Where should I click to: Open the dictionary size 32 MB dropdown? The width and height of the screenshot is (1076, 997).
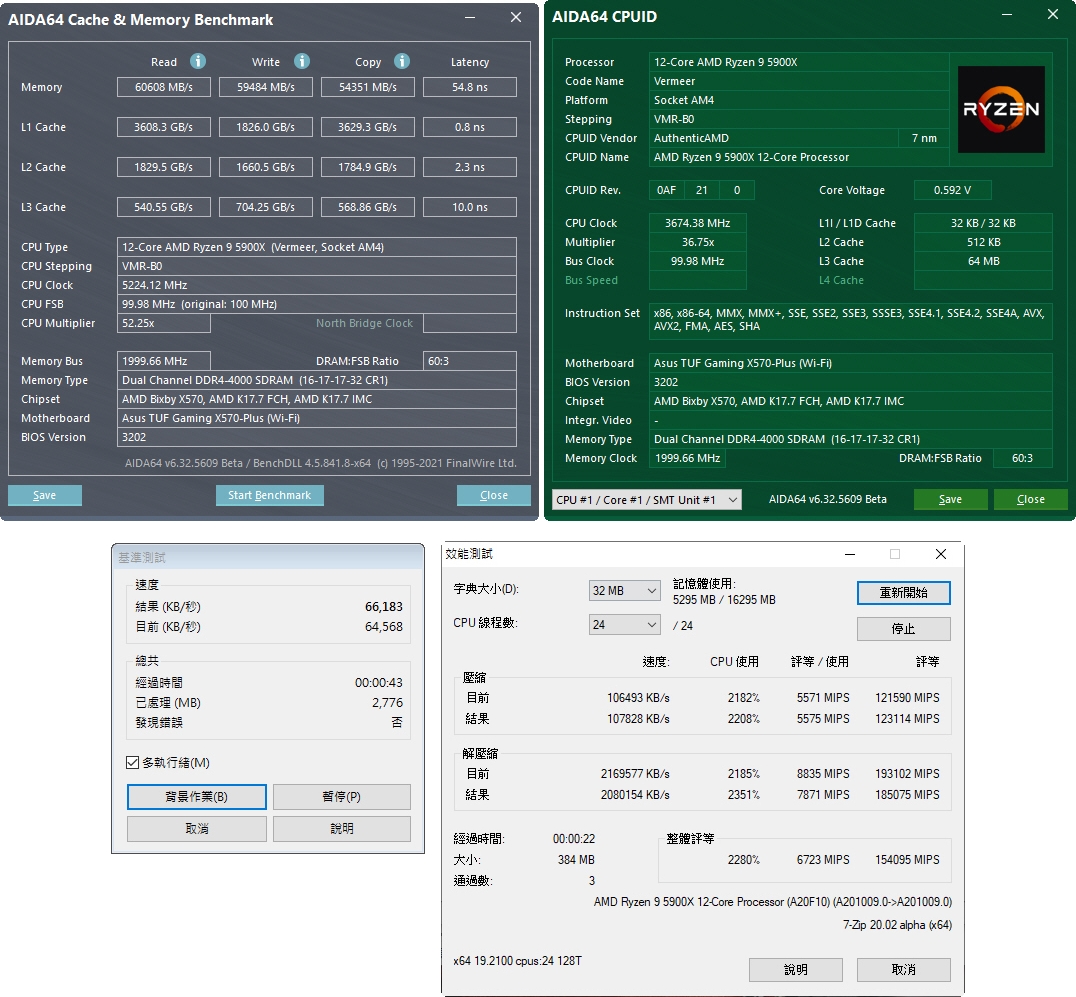tap(624, 590)
